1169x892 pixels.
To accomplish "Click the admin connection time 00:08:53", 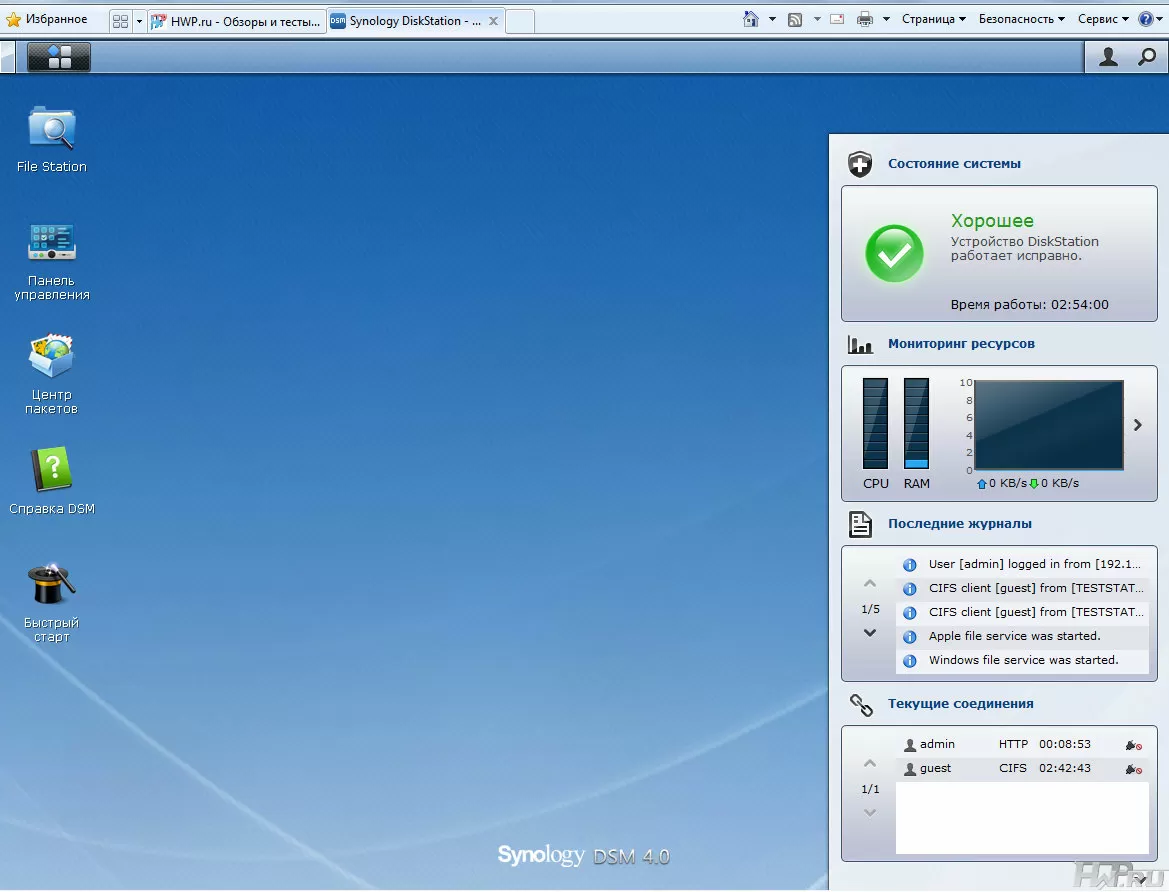I will (1065, 744).
